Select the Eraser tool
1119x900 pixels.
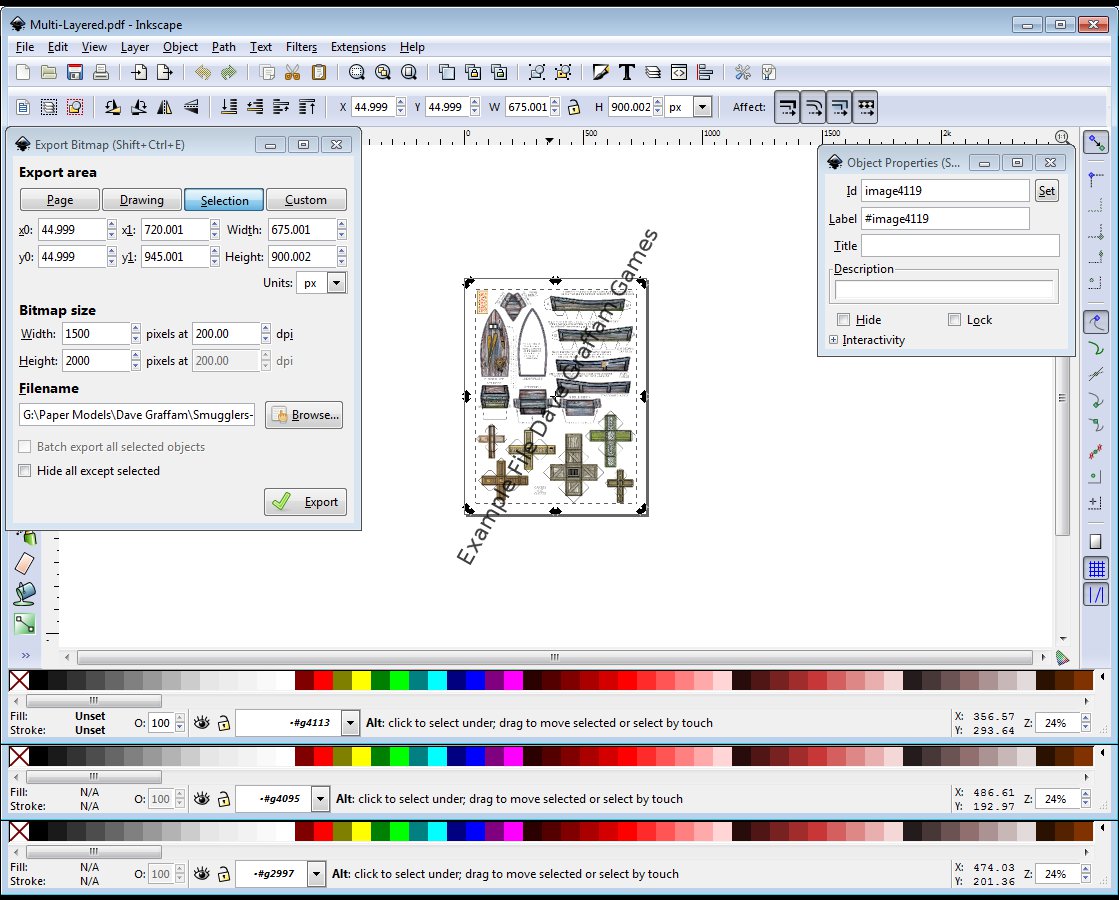pyautogui.click(x=24, y=564)
